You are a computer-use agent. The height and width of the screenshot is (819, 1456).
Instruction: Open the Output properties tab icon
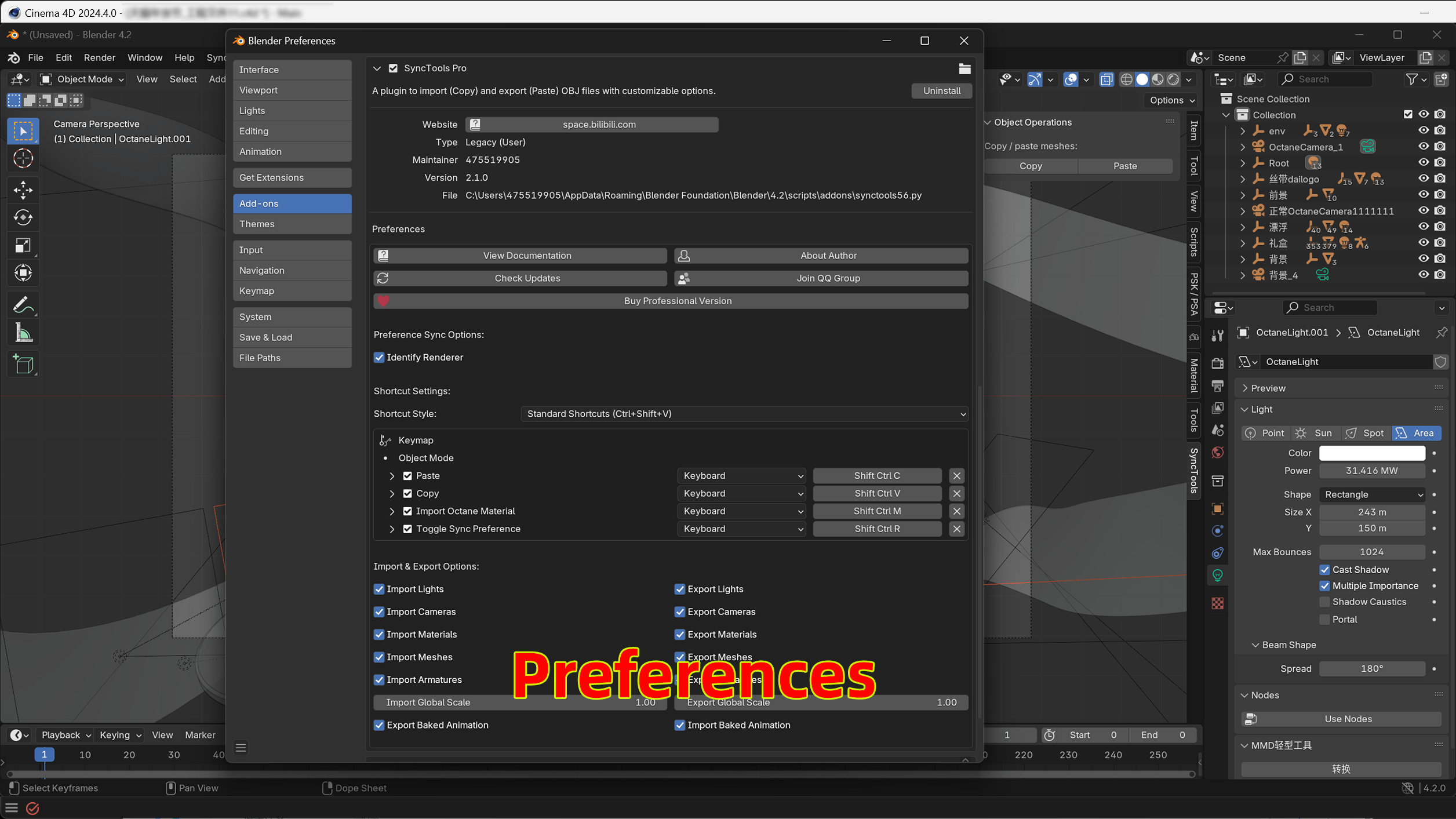(x=1218, y=385)
